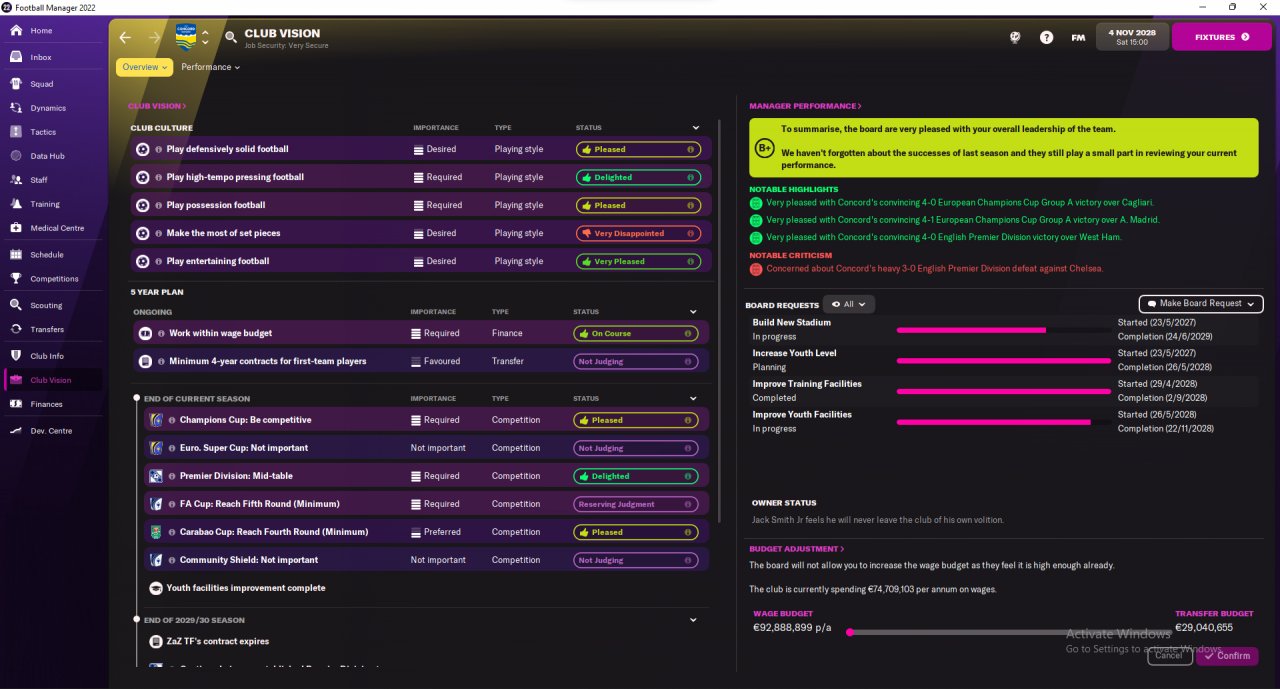Open Transfers sidebar icon
1280x689 pixels.
(x=16, y=329)
